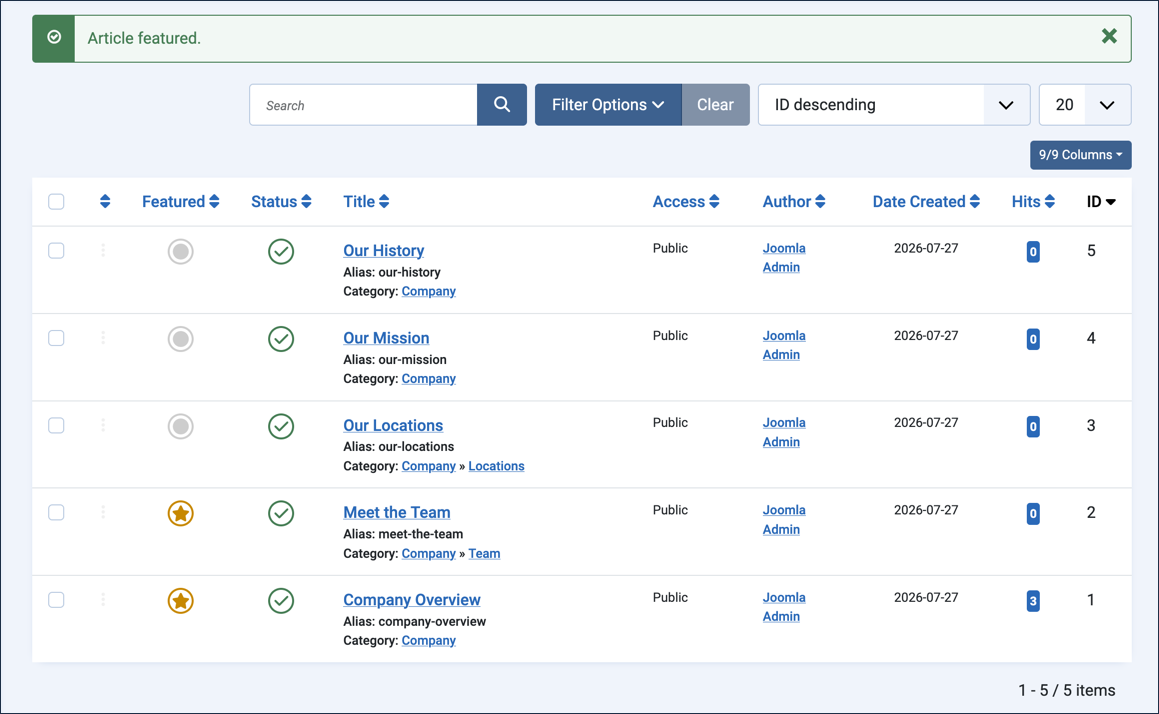Sort table by Date Created column
Viewport: 1159px width, 714px height.
pos(926,202)
